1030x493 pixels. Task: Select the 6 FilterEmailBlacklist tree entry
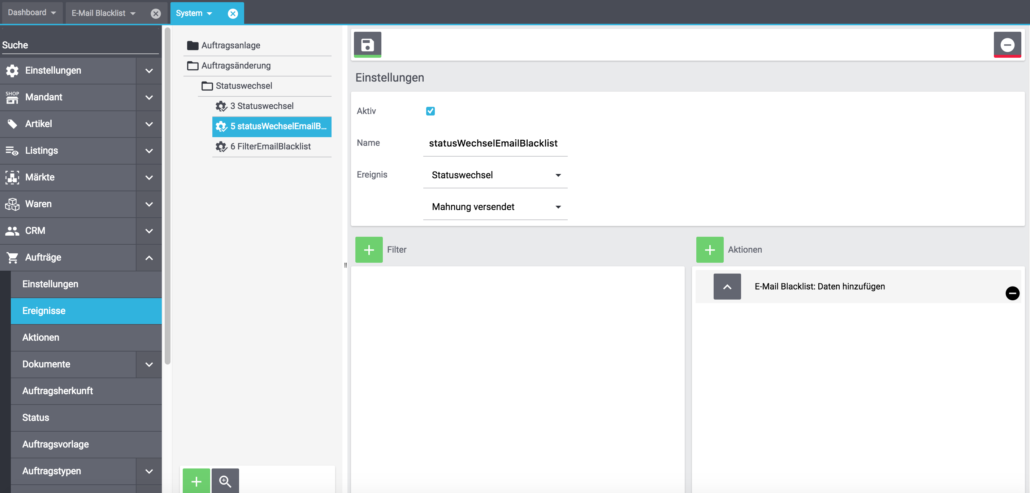click(x=272, y=146)
